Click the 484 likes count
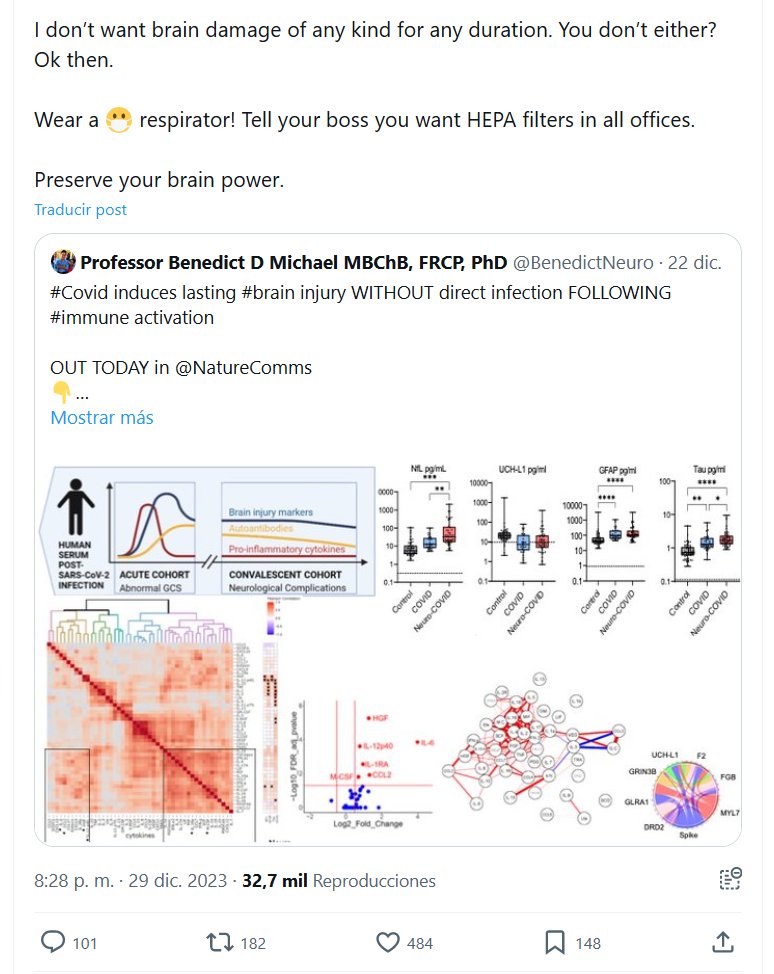Screen dimensions: 774x974 pos(420,942)
